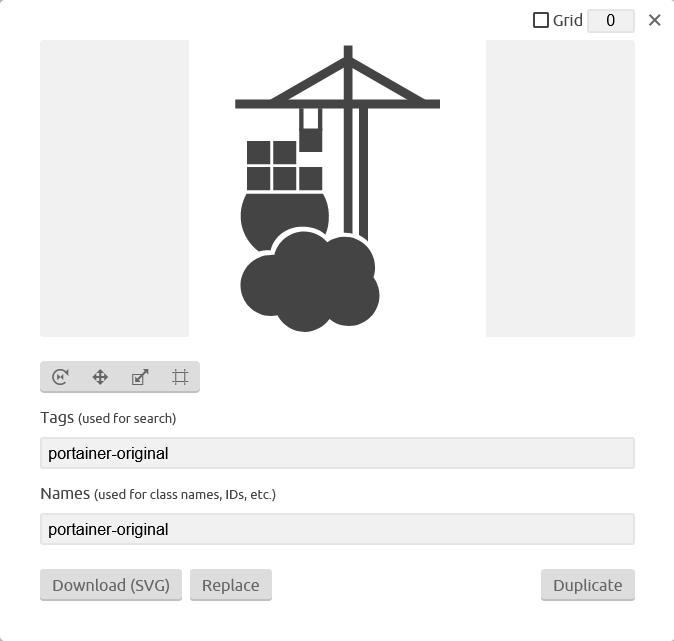674x641 pixels.
Task: Click the "Names (used for class names, IDs, etc.)" label
Action: (158, 494)
